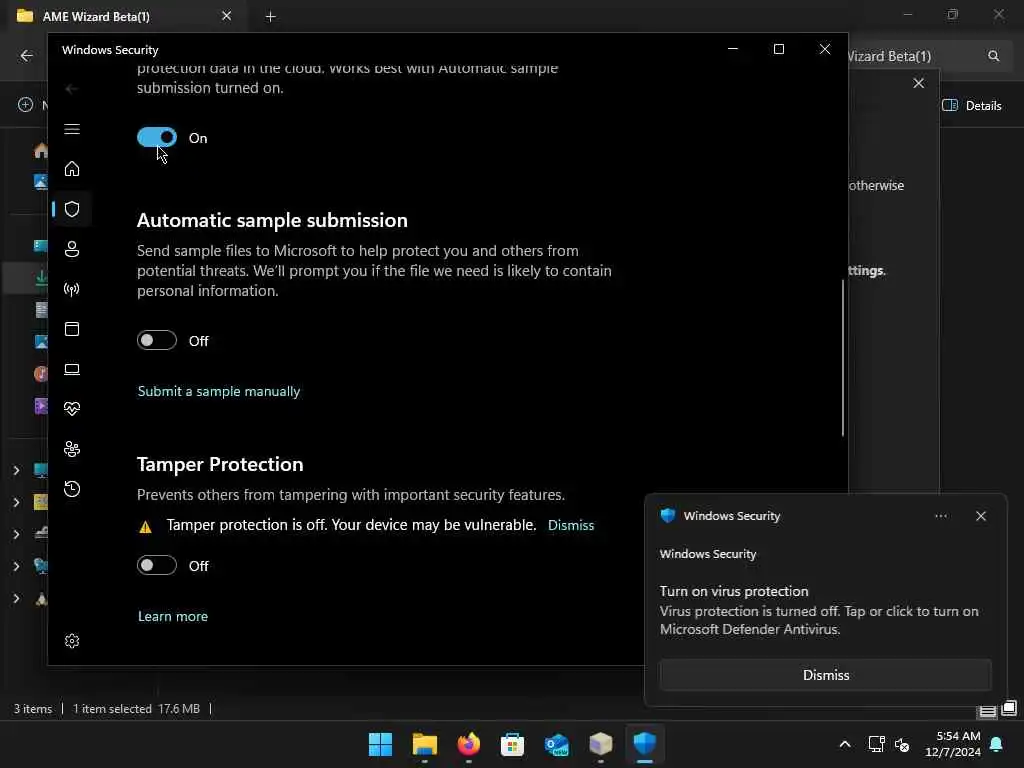Click '1 item selected 17.6 MB' status text
The height and width of the screenshot is (768, 1024).
(x=136, y=709)
